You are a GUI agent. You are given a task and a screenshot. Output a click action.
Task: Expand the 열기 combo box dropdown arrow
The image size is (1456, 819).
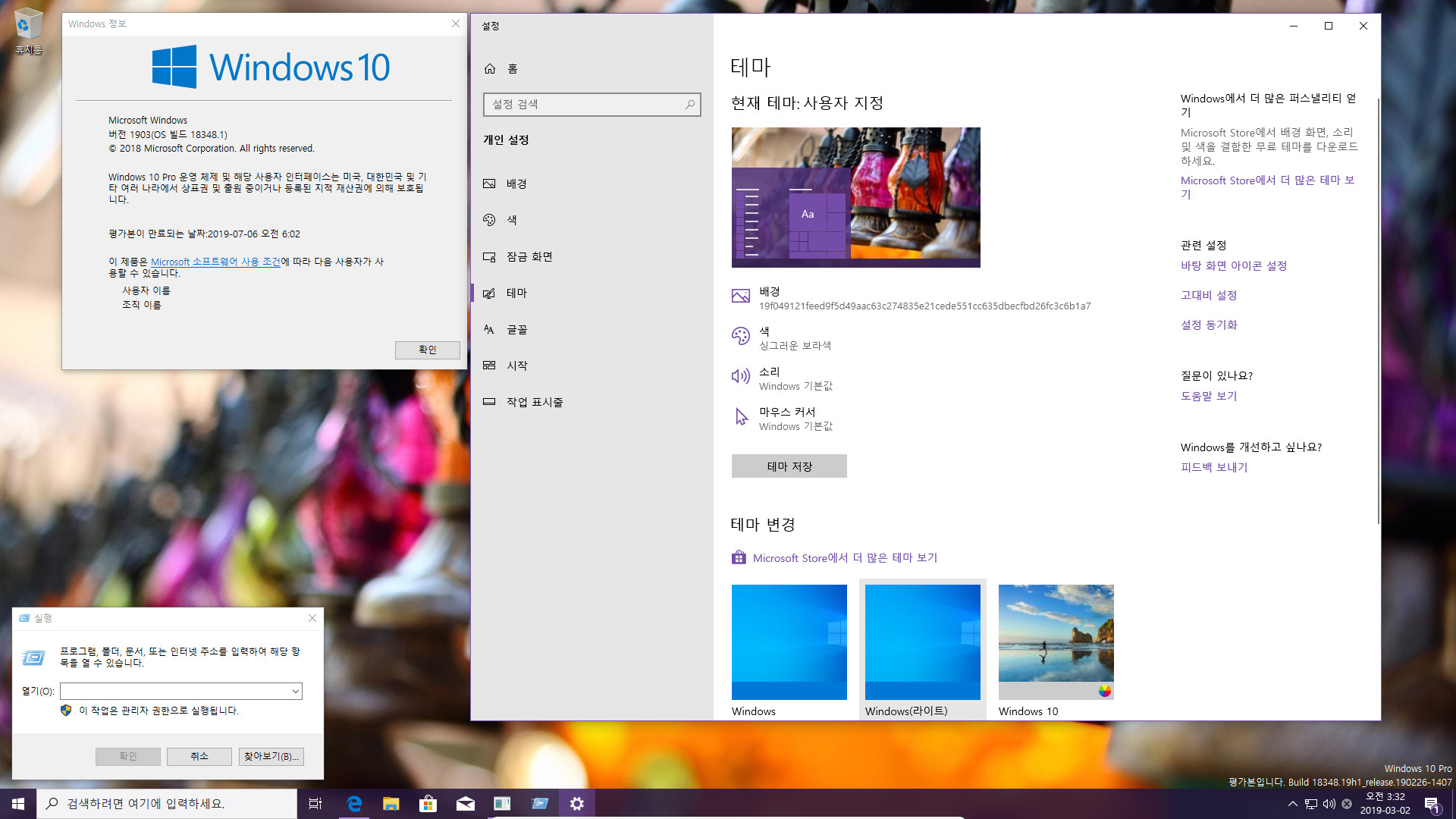295,692
